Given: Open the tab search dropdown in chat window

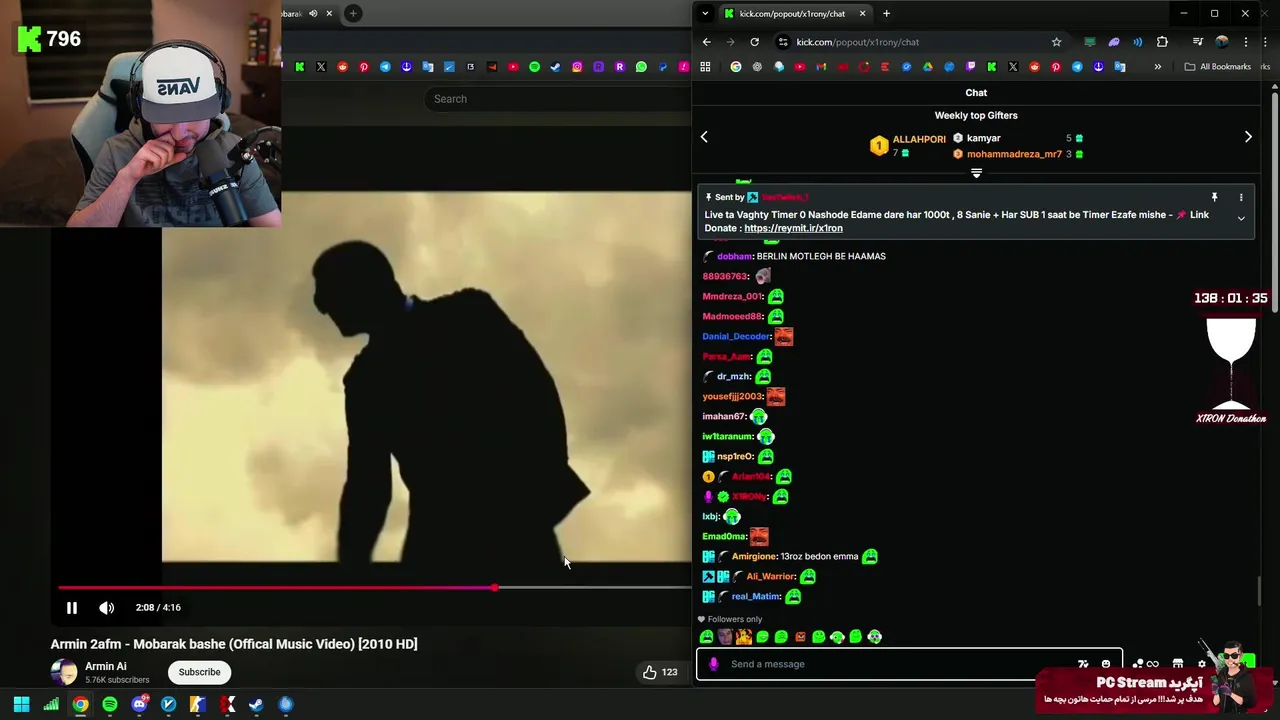Looking at the screenshot, I should (705, 13).
